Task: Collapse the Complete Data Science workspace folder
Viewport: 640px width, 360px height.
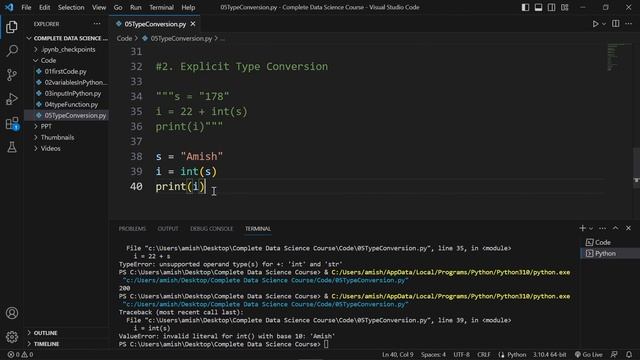Action: [67, 38]
